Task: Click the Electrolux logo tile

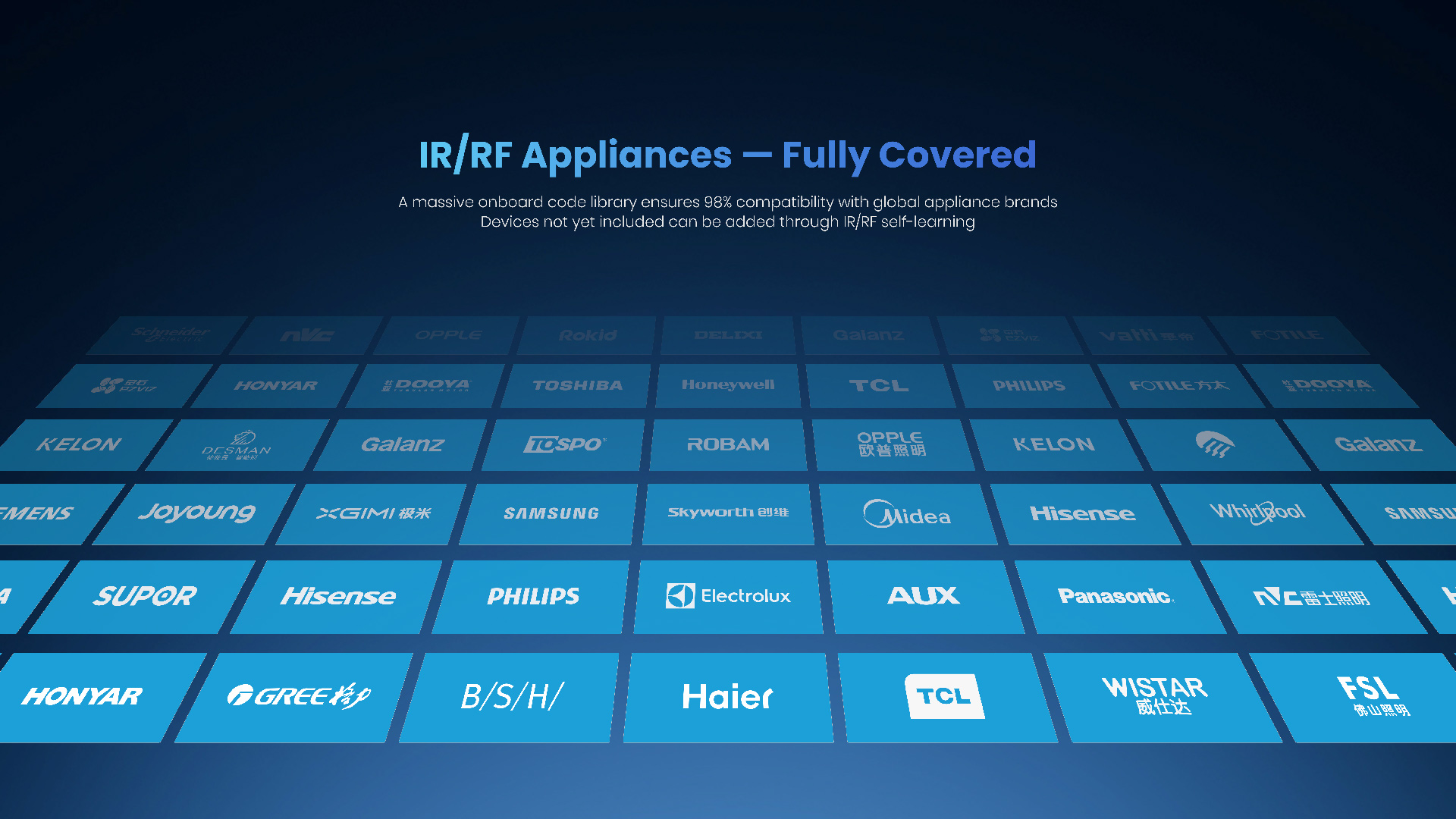Action: point(728,596)
